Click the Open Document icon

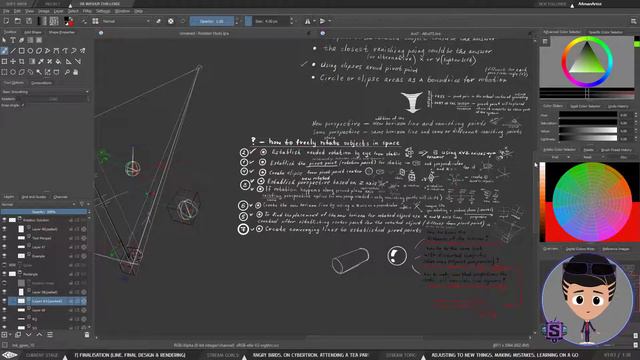18,21
